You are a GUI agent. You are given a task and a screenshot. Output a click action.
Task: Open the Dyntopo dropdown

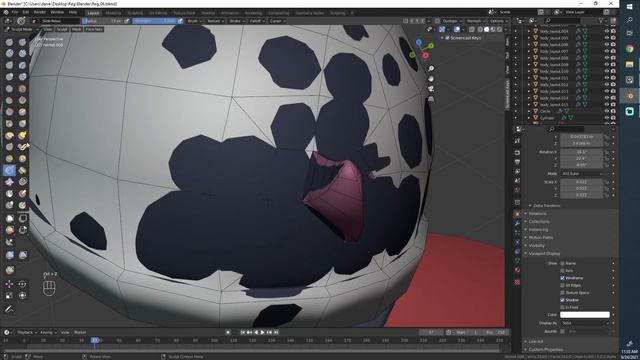tap(451, 21)
